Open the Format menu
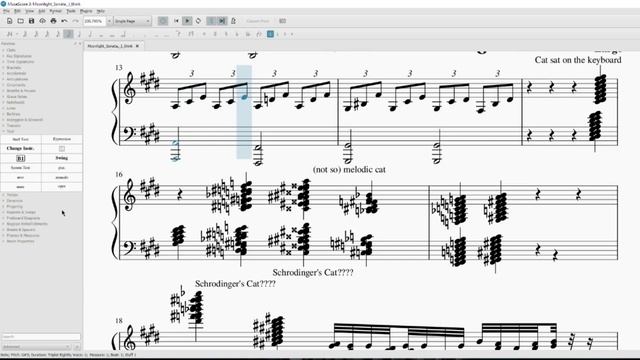 [56, 11]
